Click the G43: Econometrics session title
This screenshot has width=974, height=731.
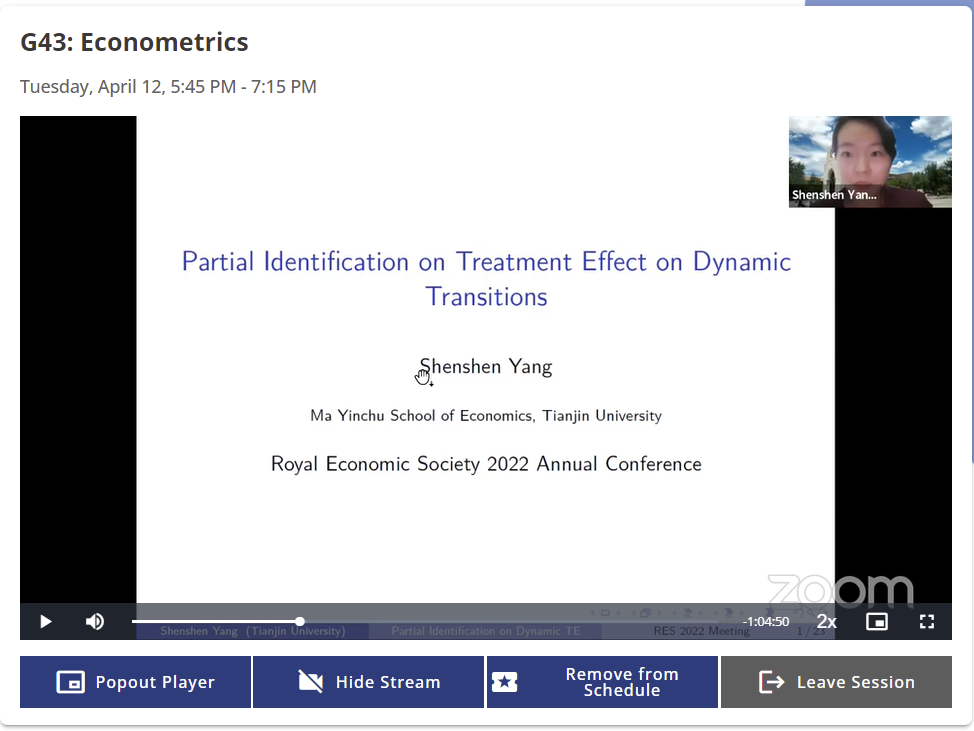click(134, 42)
